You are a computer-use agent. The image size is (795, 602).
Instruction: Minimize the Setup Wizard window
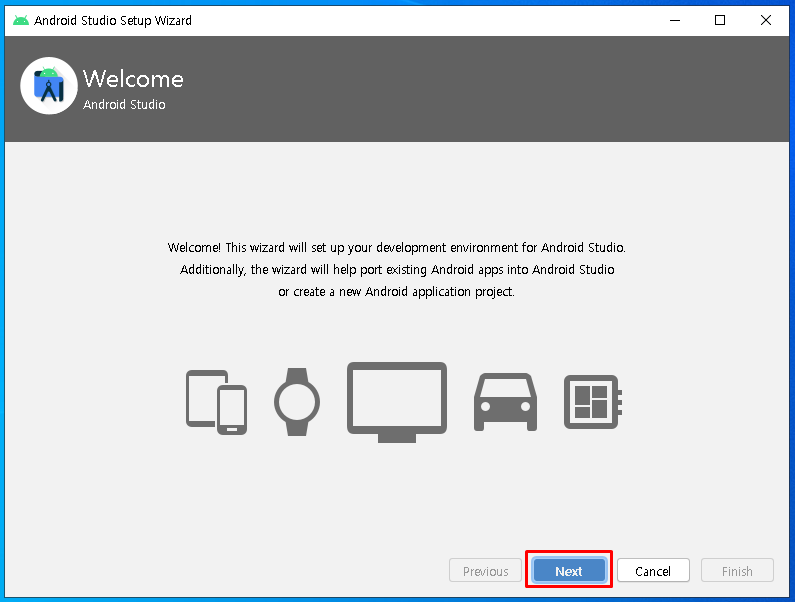pos(675,20)
